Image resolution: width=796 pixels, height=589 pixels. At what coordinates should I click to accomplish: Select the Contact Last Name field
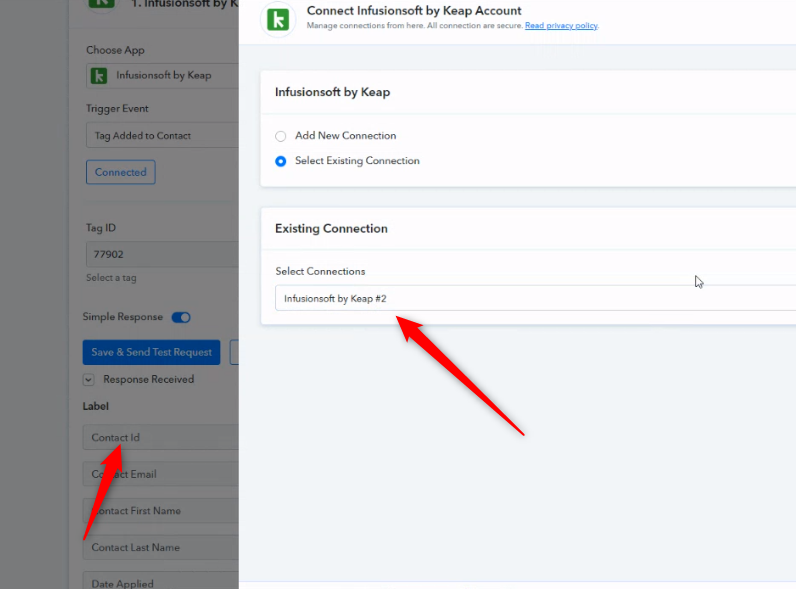(x=160, y=547)
